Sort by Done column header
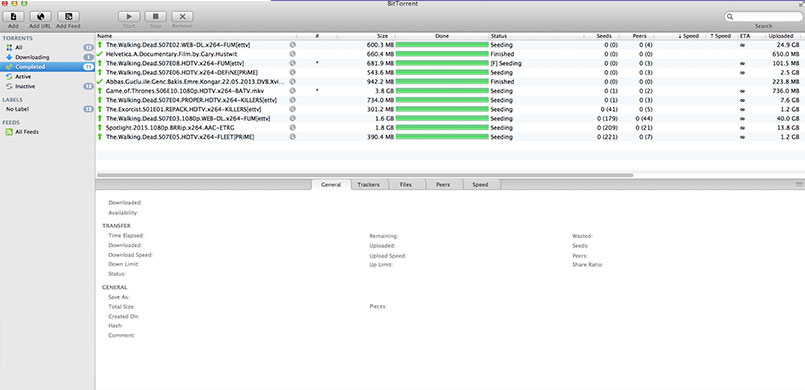805x390 pixels. pos(442,36)
